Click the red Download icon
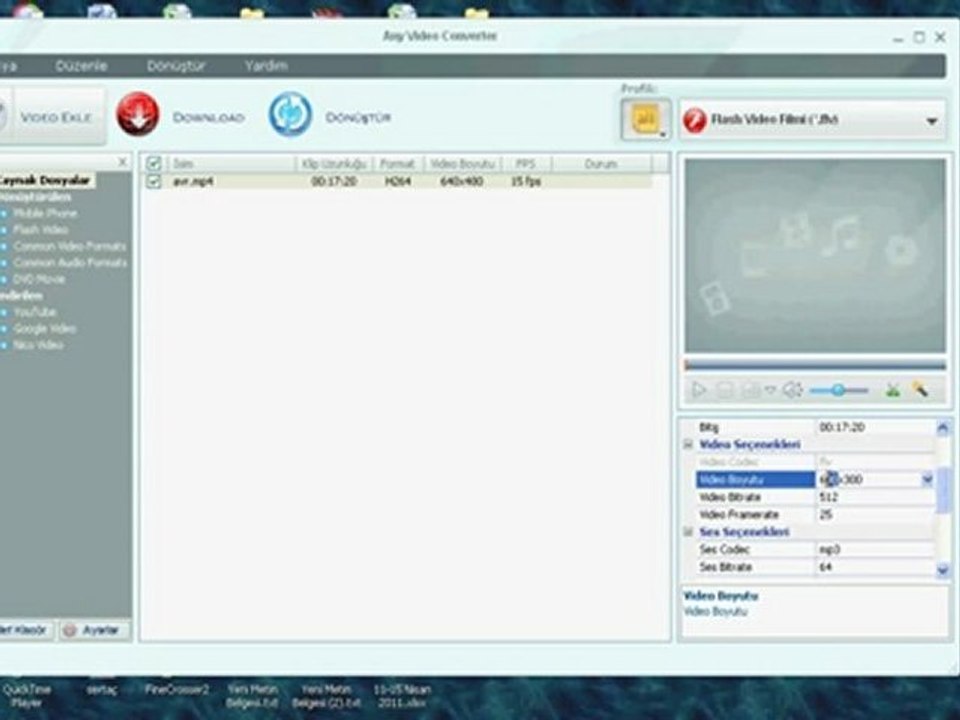The height and width of the screenshot is (720, 960). [138, 114]
